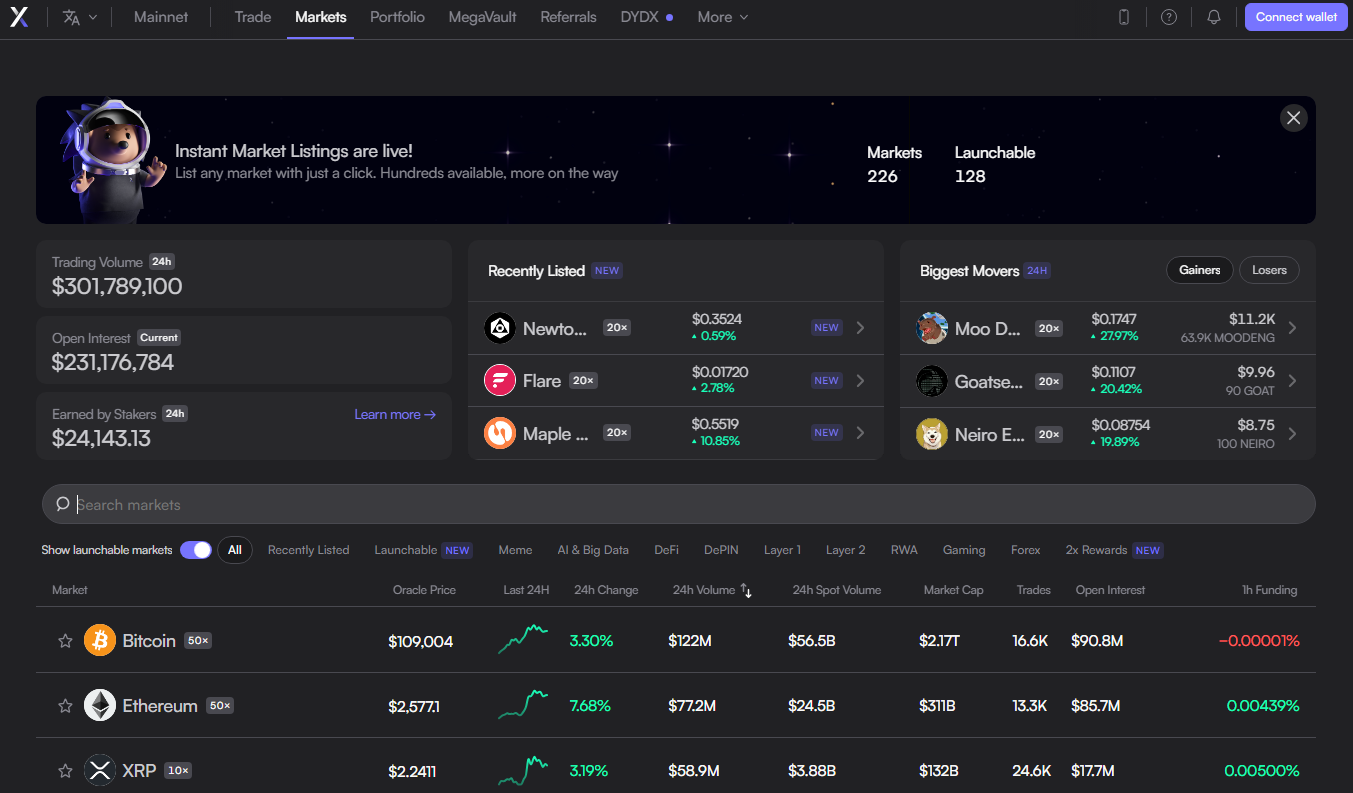This screenshot has width=1353, height=793.
Task: Select the Markets tab
Action: 321,17
